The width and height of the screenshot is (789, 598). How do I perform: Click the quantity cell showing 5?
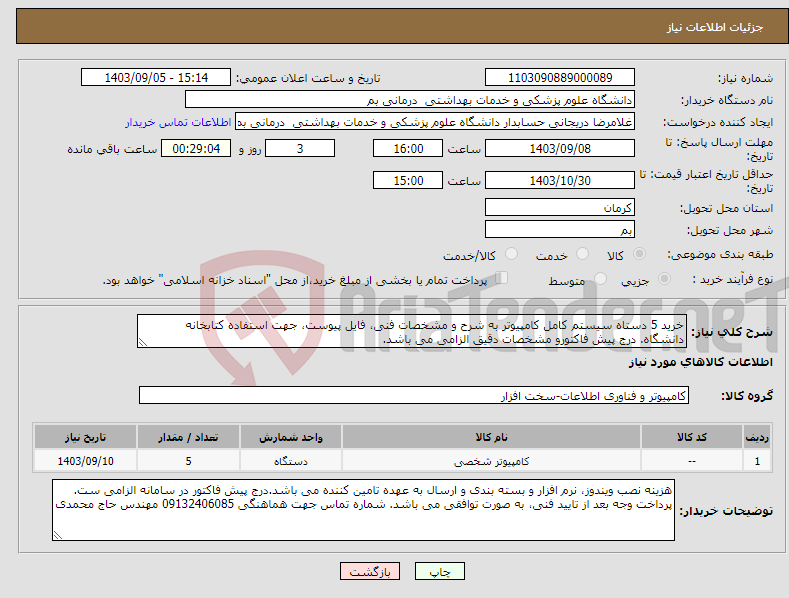tap(188, 461)
